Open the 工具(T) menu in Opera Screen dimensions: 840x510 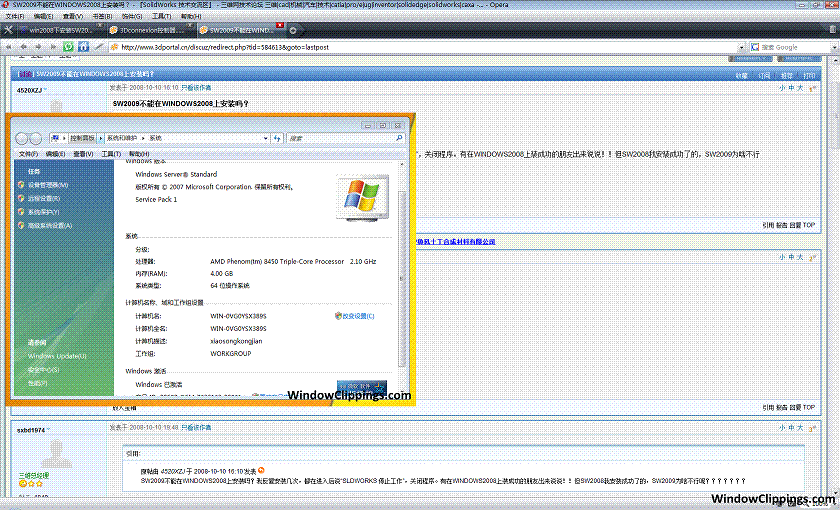tap(161, 17)
